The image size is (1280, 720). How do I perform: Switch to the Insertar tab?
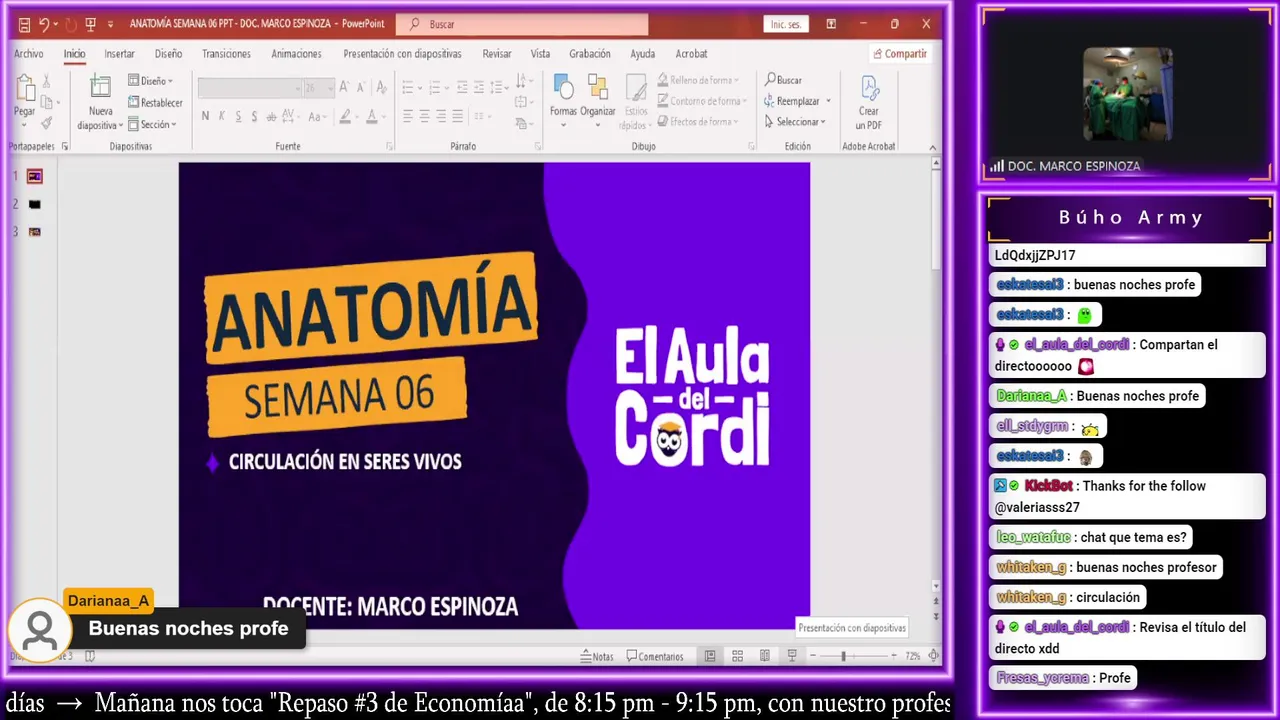[119, 54]
